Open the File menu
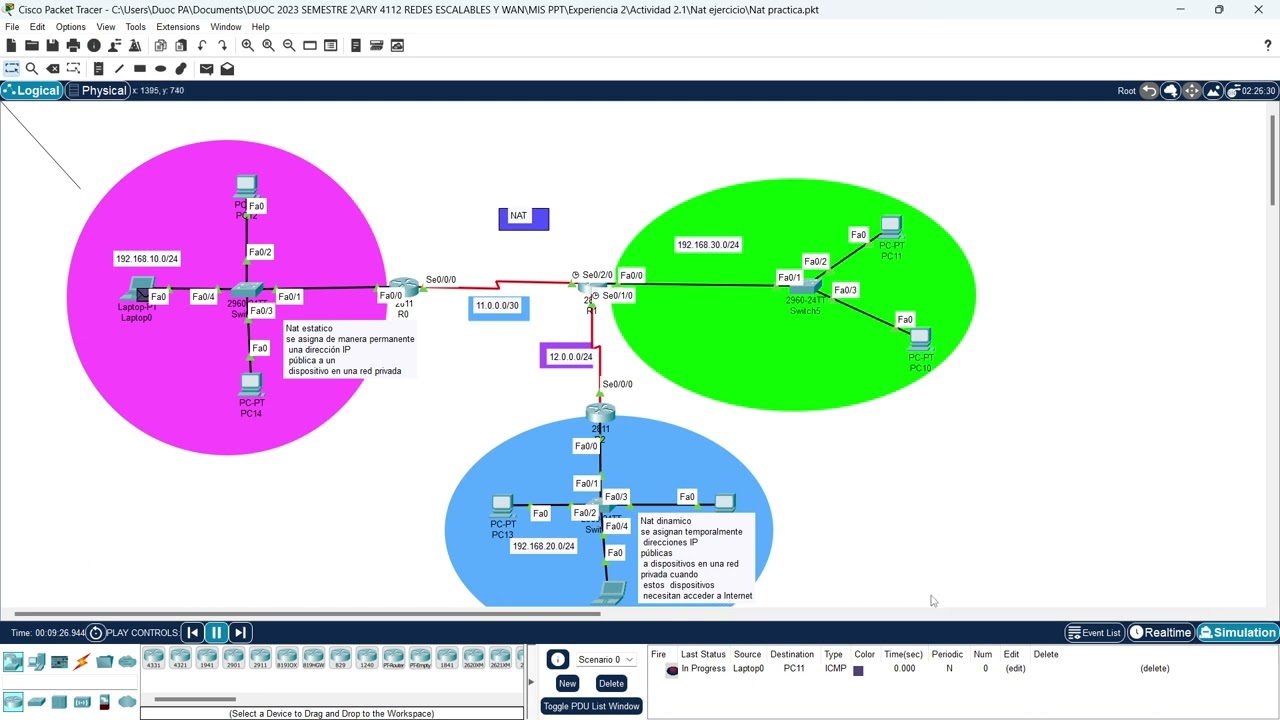This screenshot has height=720, width=1280. point(12,27)
